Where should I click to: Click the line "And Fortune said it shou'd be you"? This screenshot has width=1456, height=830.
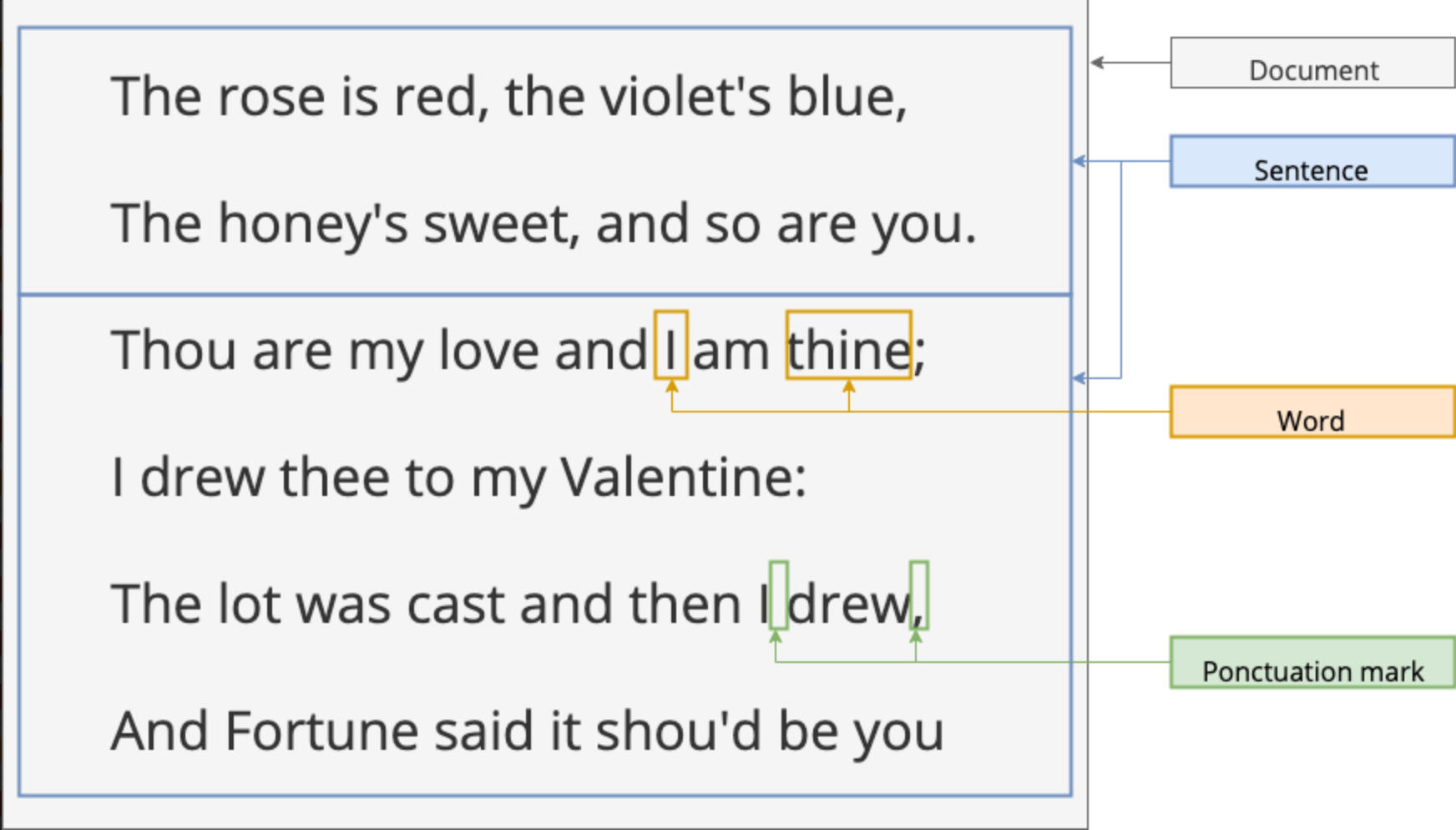pos(528,731)
